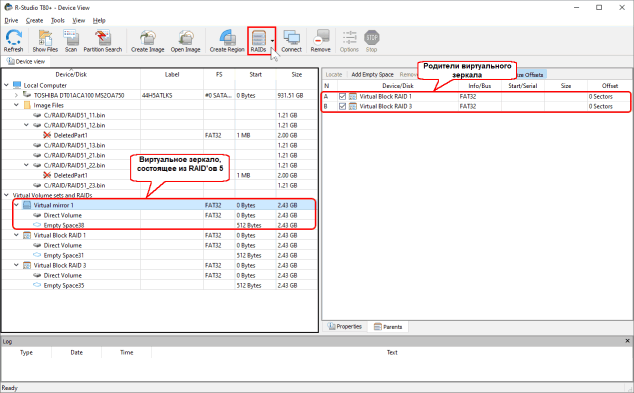Open the View menu
Viewport: 634px width, 393px height.
coord(78,20)
